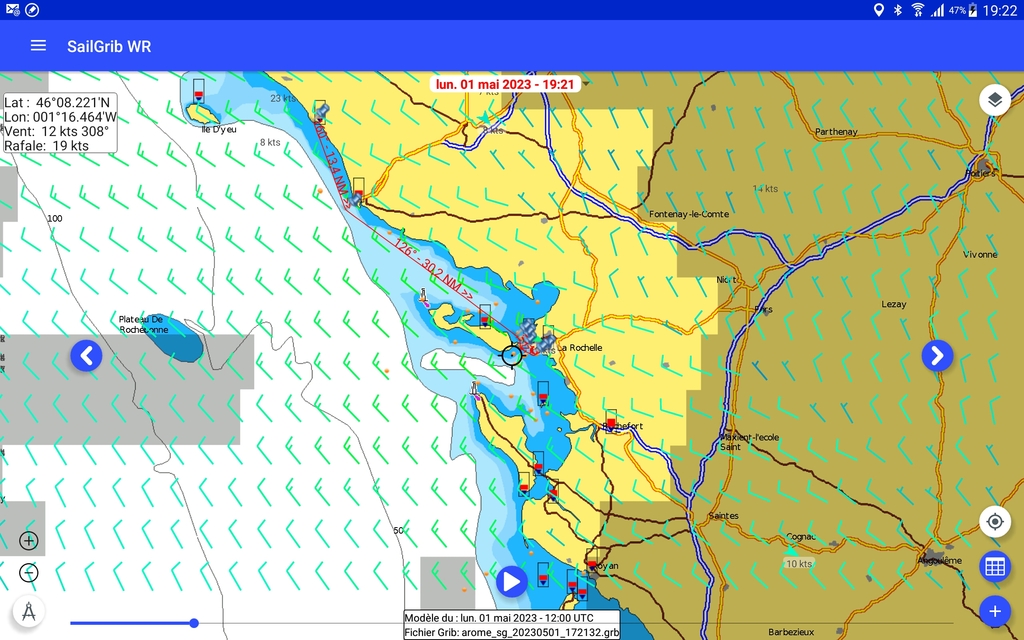Center map on my GPS location
Viewport: 1024px width, 640px height.
pyautogui.click(x=995, y=522)
